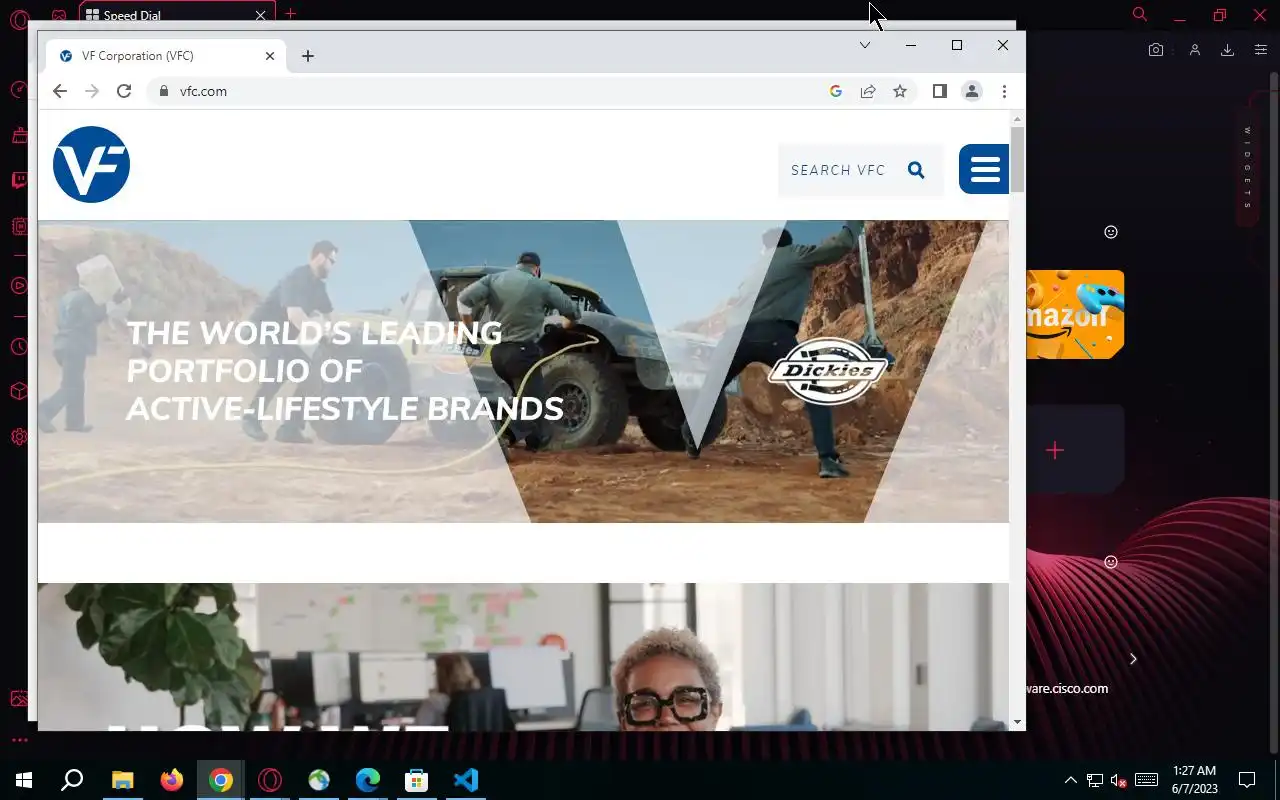
Task: Add a new tab in Opera GX
Action: (290, 14)
